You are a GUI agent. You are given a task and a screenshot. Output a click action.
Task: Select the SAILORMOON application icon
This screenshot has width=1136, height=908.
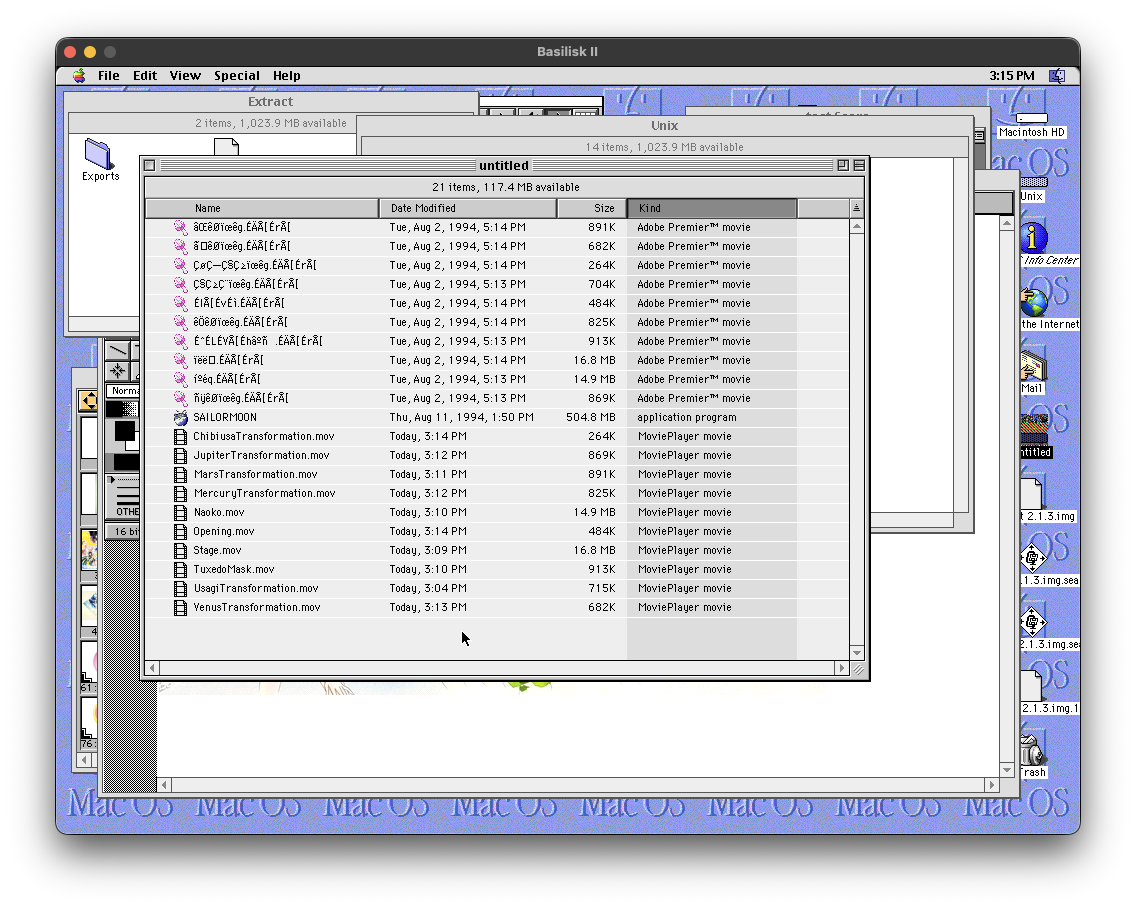[x=180, y=418]
